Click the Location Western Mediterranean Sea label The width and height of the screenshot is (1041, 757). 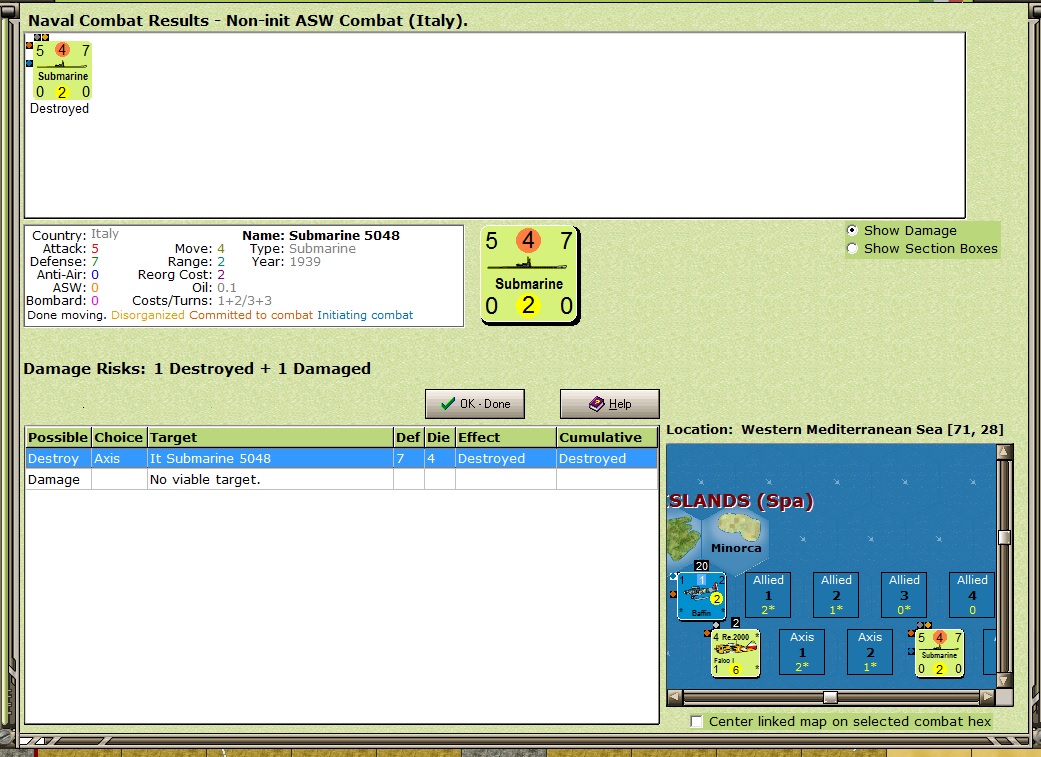tap(835, 430)
